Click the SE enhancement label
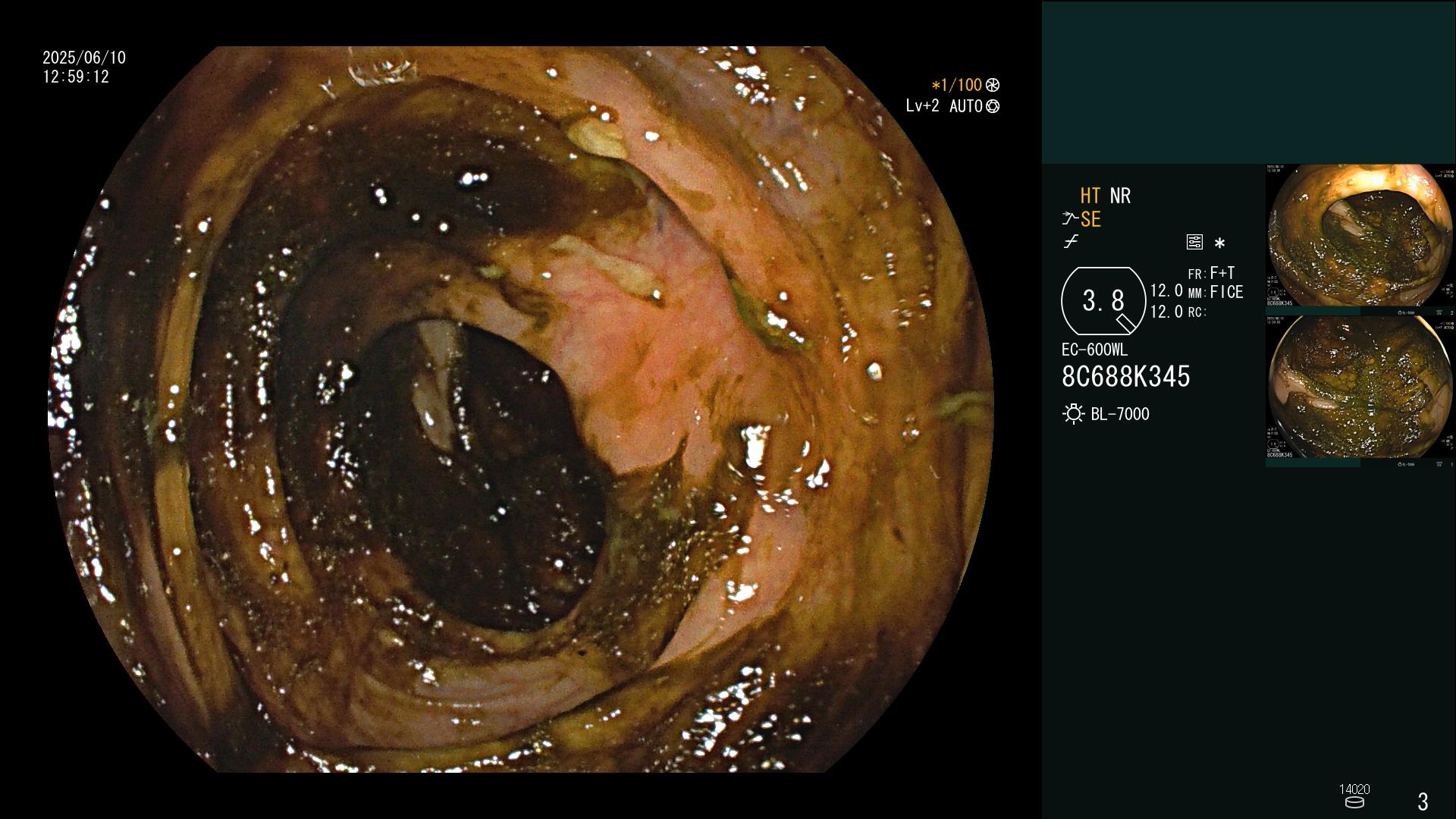 point(1090,219)
